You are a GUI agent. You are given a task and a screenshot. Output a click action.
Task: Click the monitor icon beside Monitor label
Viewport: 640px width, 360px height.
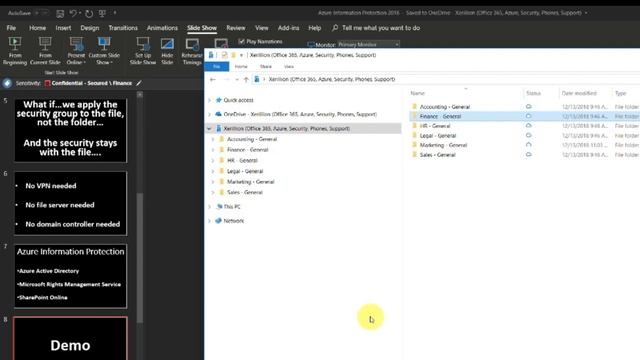click(311, 44)
